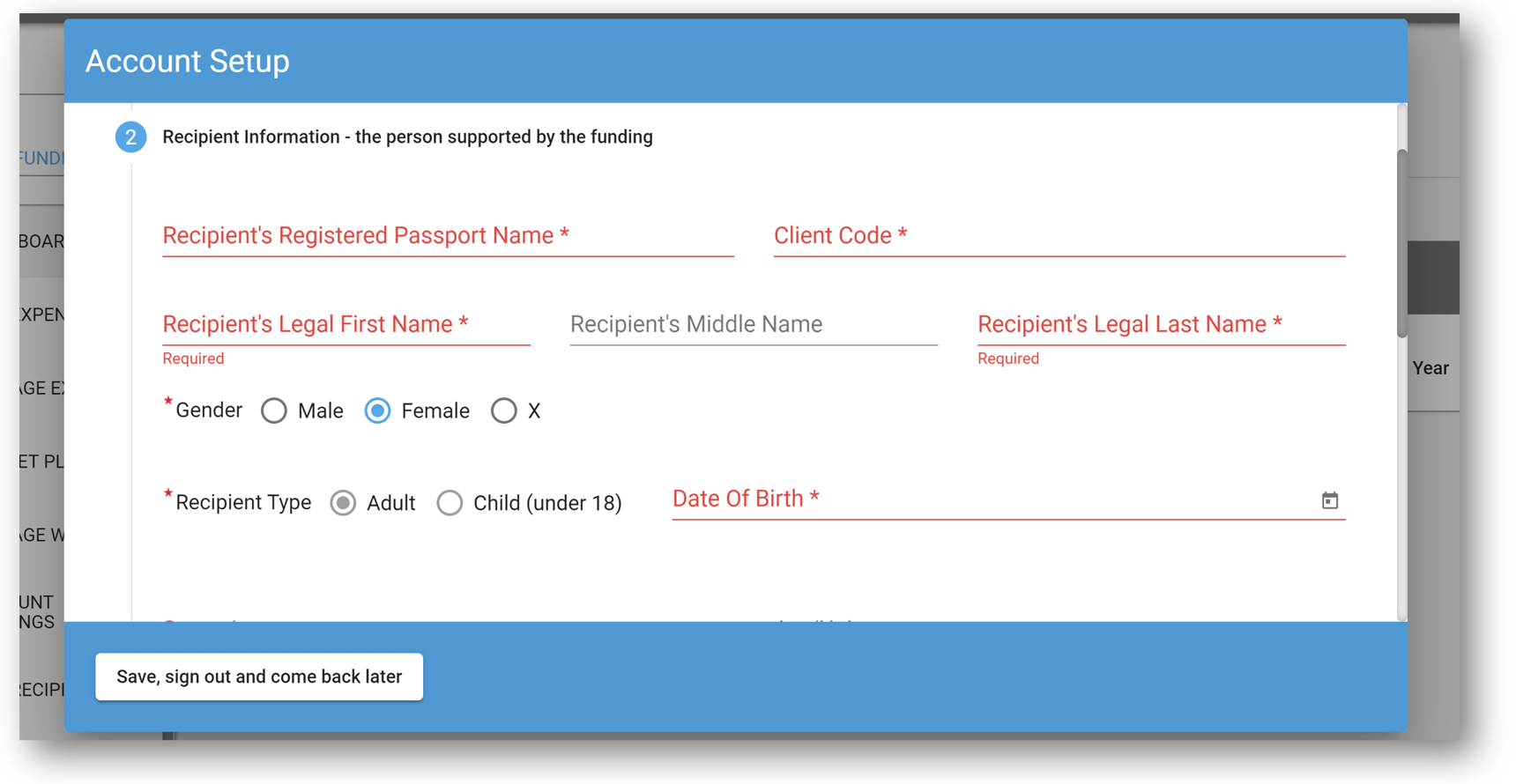Click into the Client Code field
This screenshot has height=784, width=1516.
(x=1059, y=236)
